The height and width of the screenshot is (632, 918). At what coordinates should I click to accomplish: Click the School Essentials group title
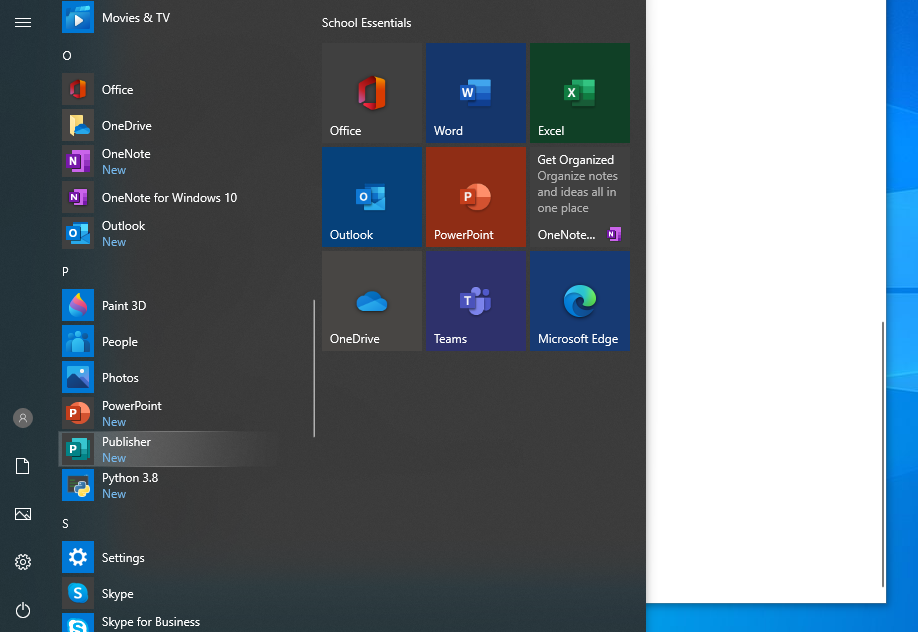pos(366,23)
